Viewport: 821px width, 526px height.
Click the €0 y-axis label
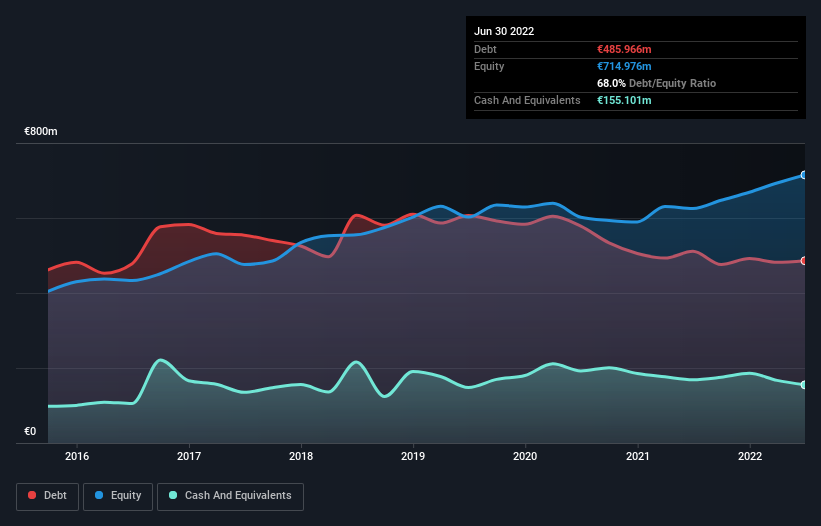(x=30, y=431)
